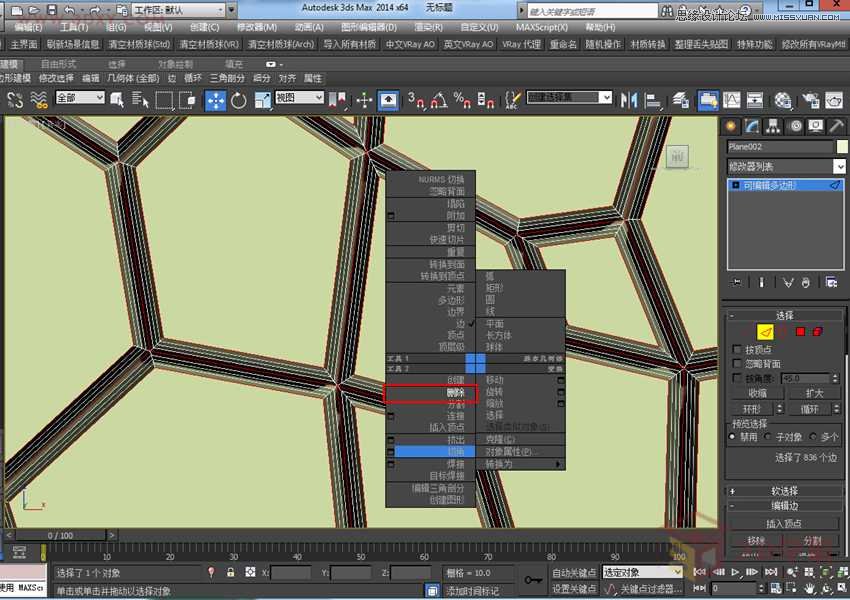Click the 插入顶点 button in panel
The width and height of the screenshot is (850, 600).
[784, 524]
